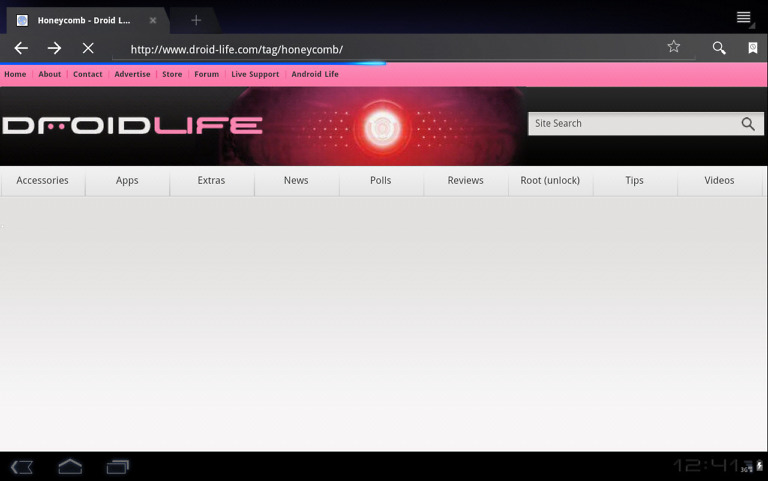Open the Accessories menu tab
The image size is (768, 481).
[x=43, y=181]
